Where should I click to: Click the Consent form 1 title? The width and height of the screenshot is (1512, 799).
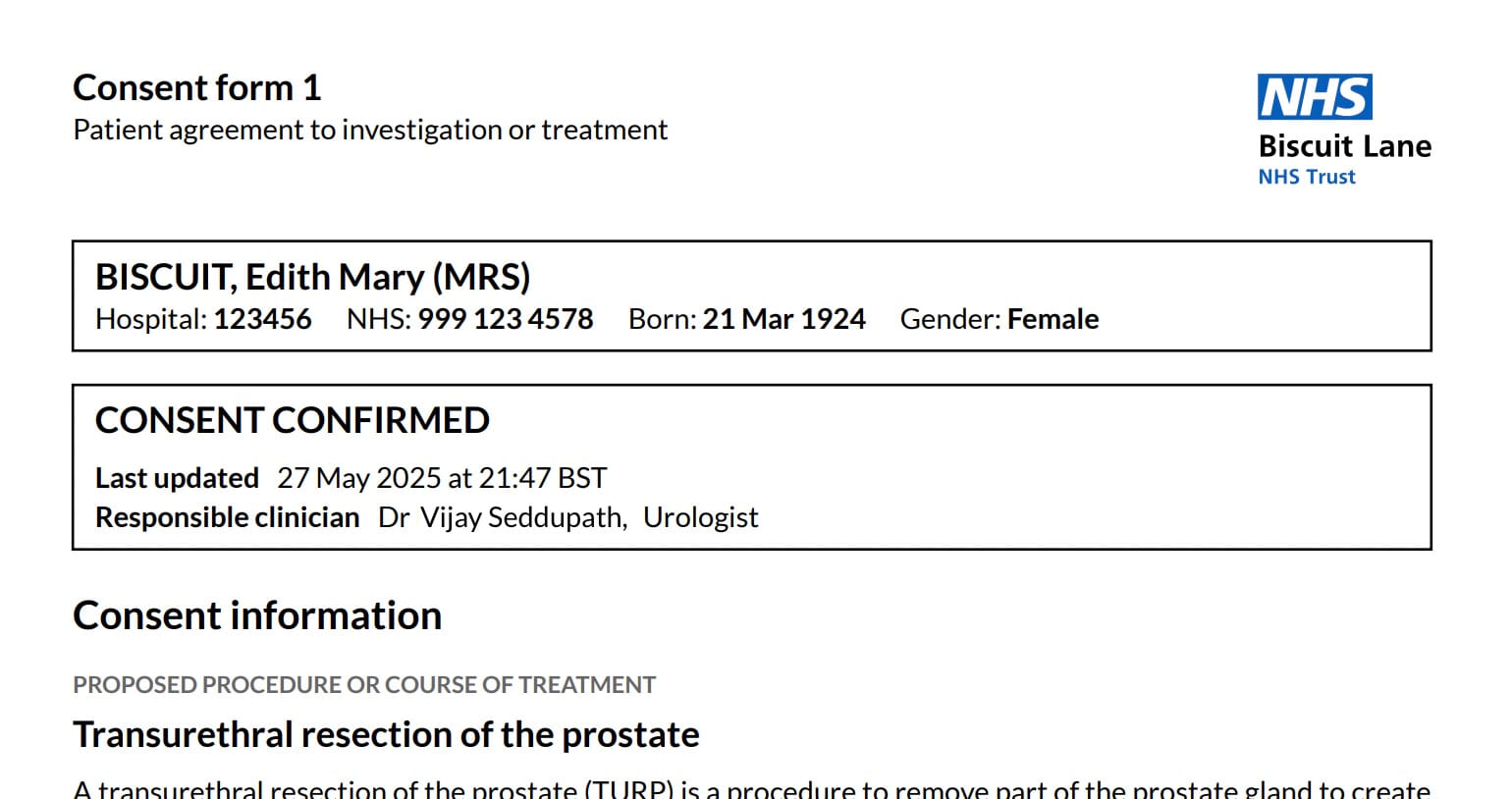[196, 88]
